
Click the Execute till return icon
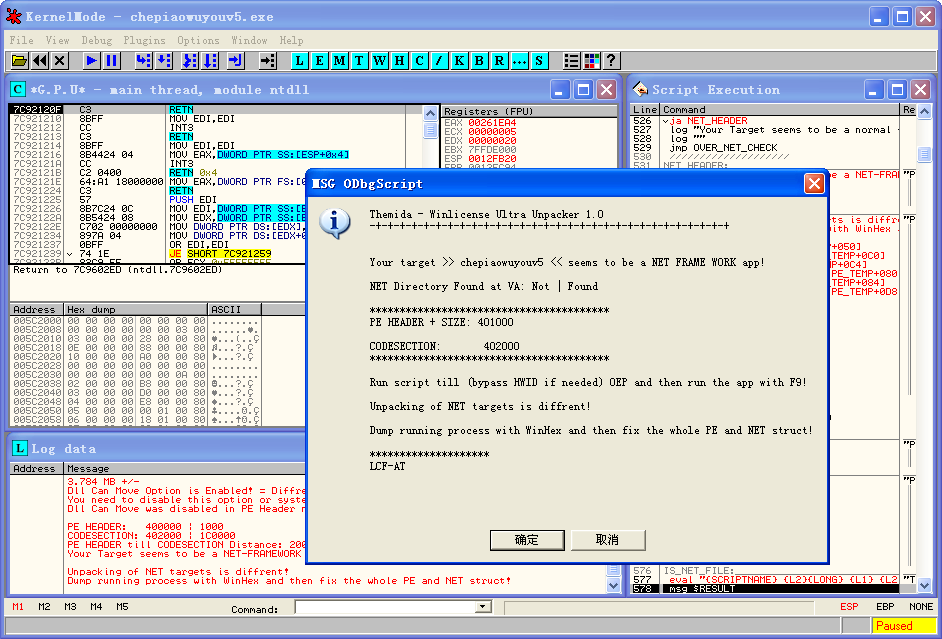[236, 60]
